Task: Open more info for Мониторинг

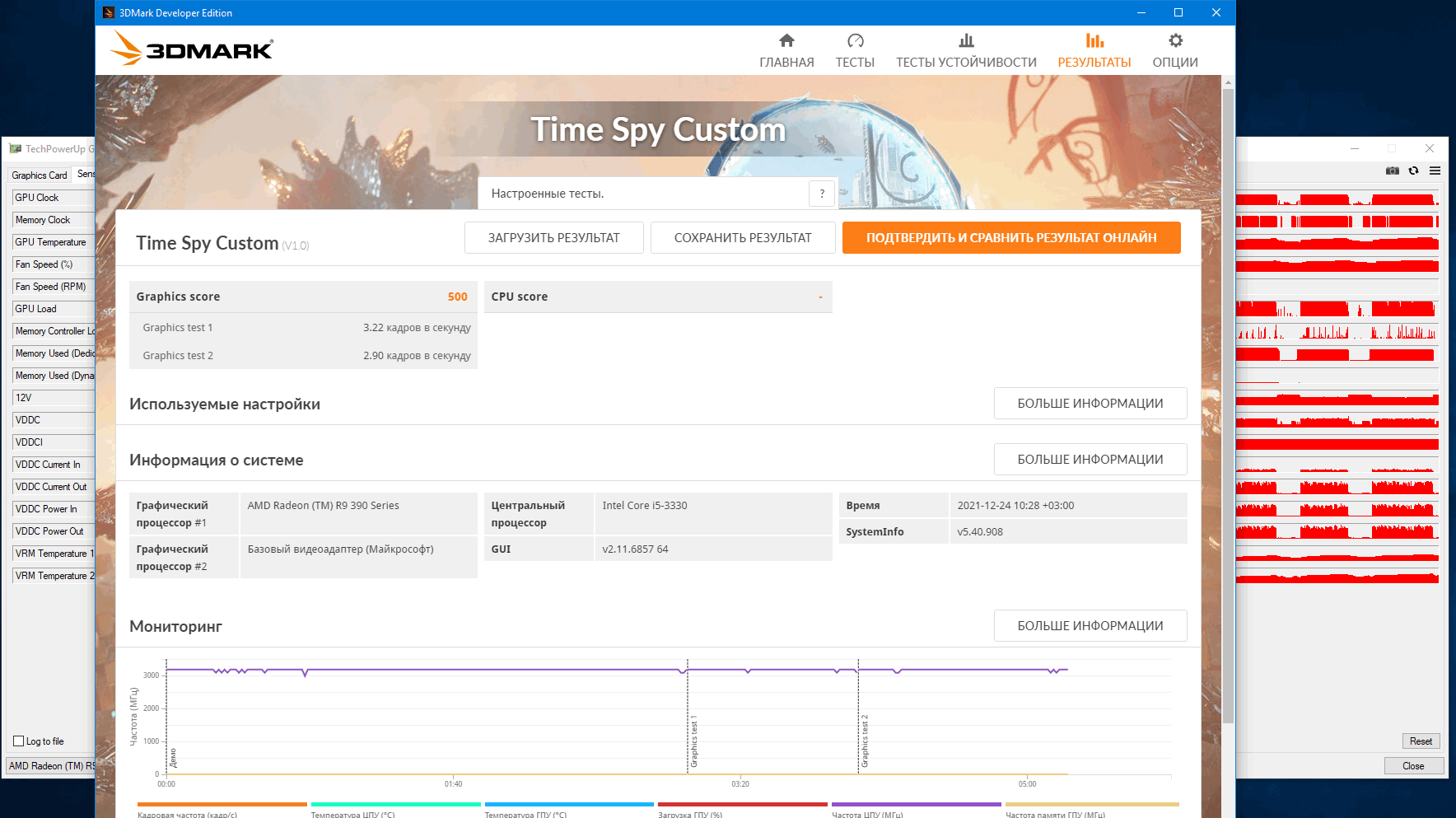Action: pos(1090,626)
